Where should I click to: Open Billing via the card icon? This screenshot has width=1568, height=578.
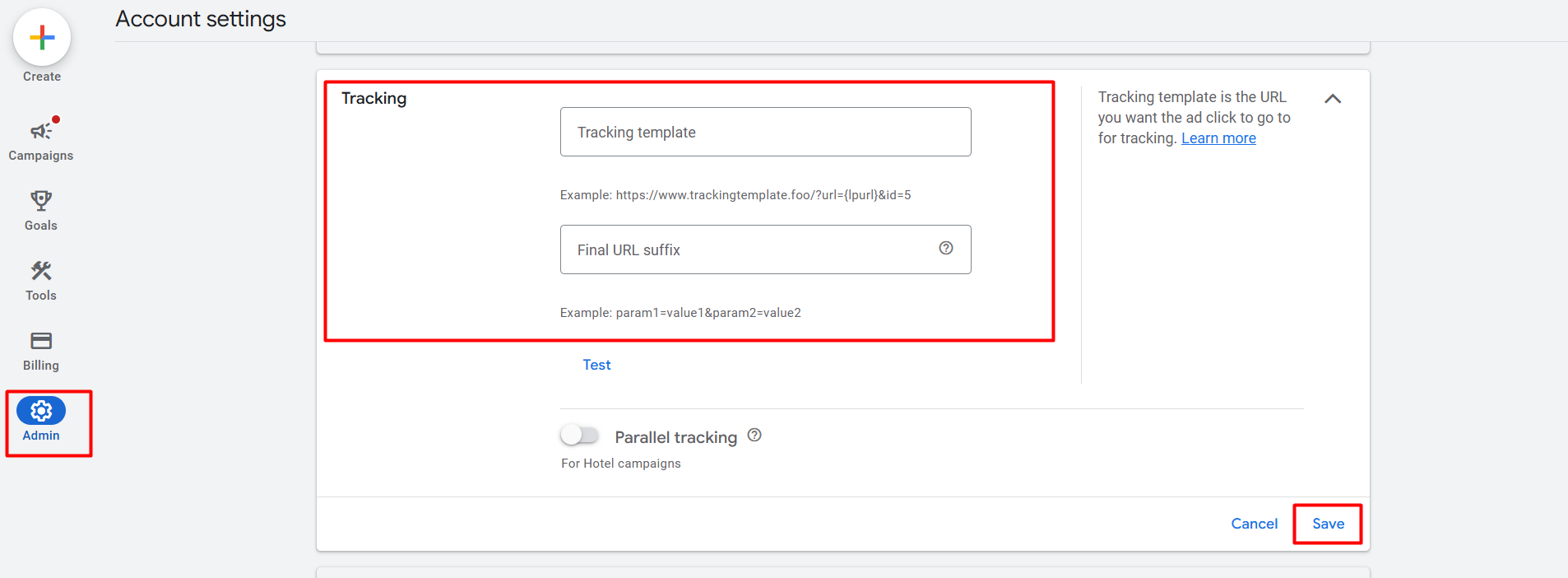[x=41, y=341]
